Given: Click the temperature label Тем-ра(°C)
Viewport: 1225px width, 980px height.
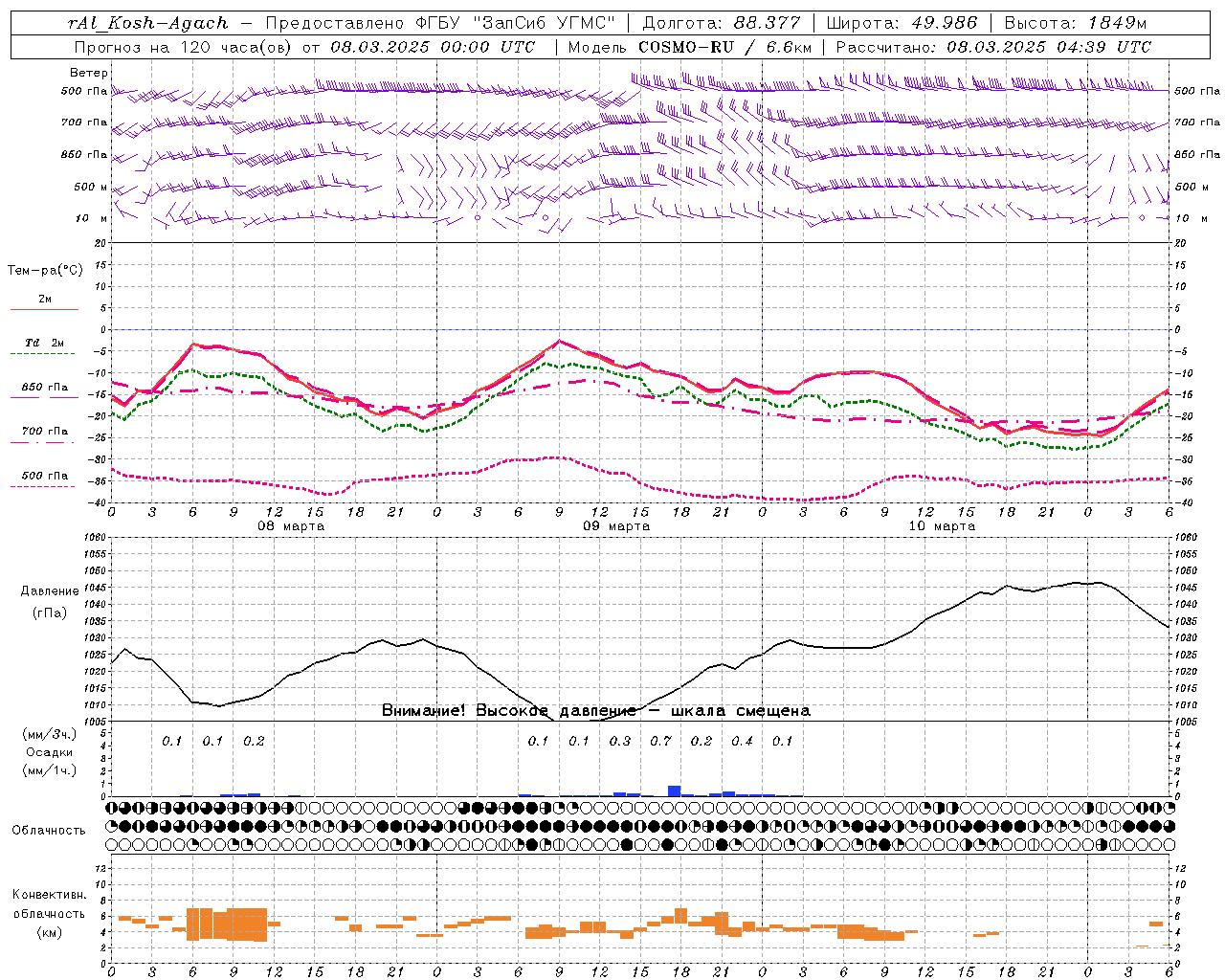Looking at the screenshot, I should 45,271.
